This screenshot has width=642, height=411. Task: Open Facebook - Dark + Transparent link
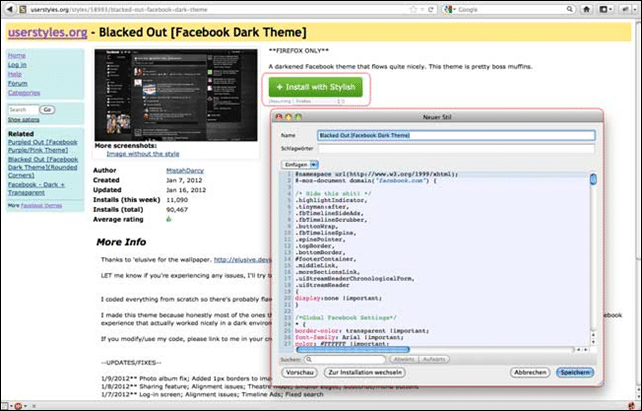coord(36,188)
